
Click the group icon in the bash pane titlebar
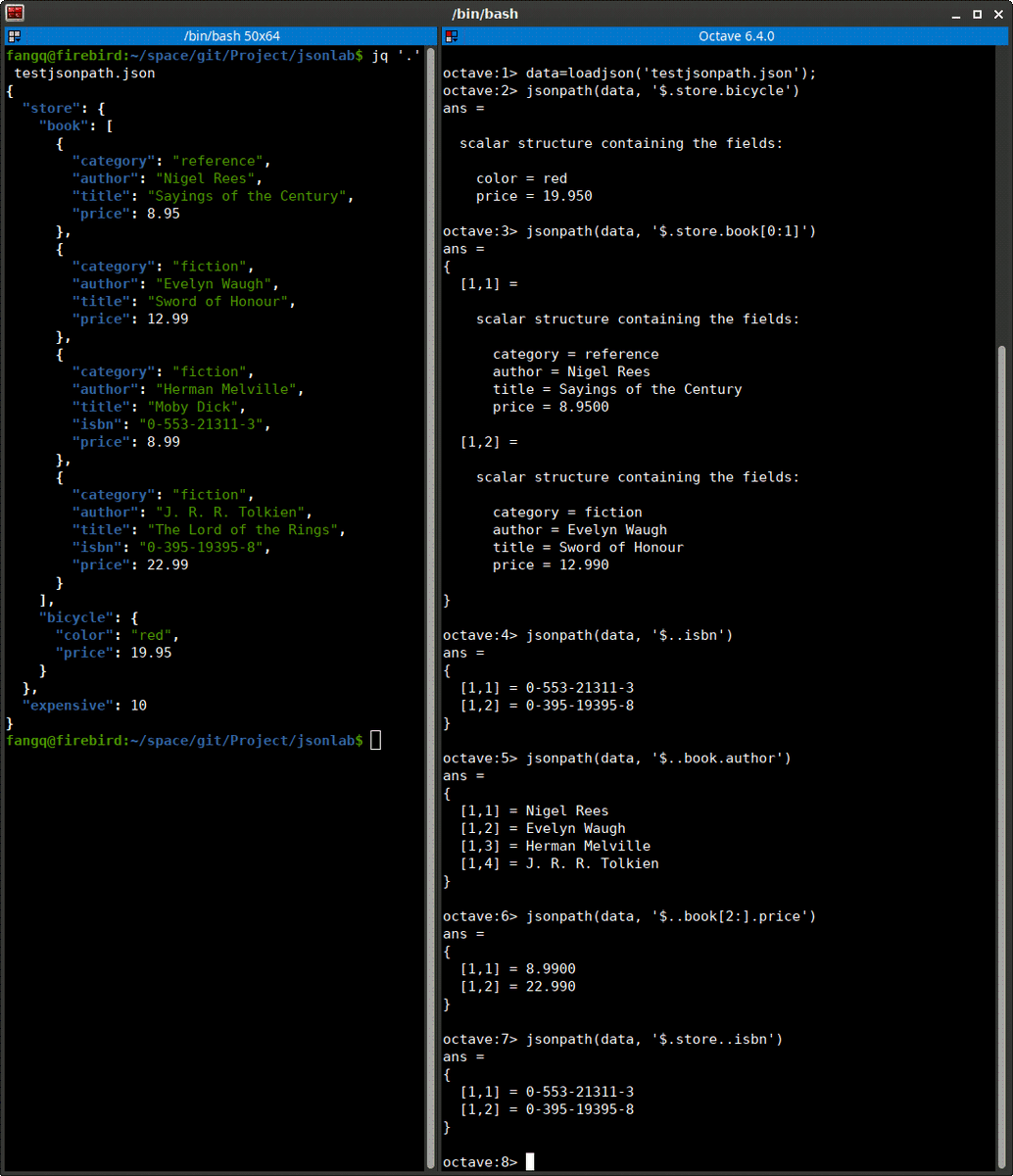[14, 36]
